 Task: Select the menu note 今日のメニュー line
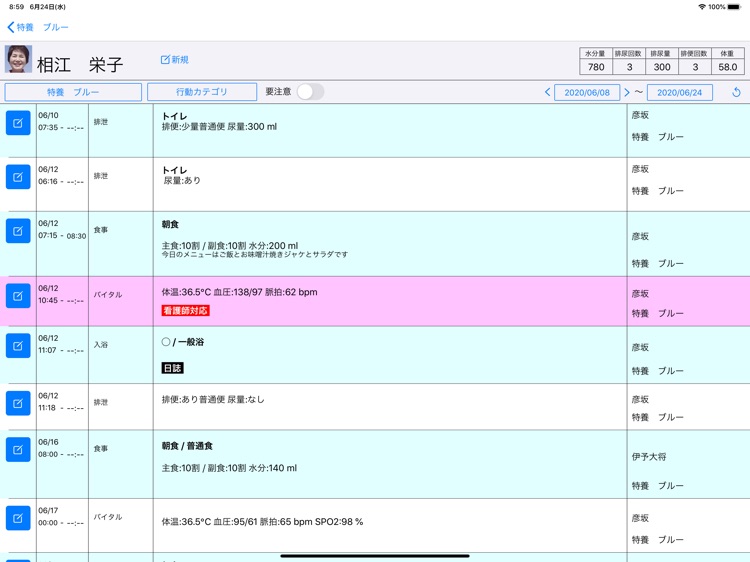255,254
